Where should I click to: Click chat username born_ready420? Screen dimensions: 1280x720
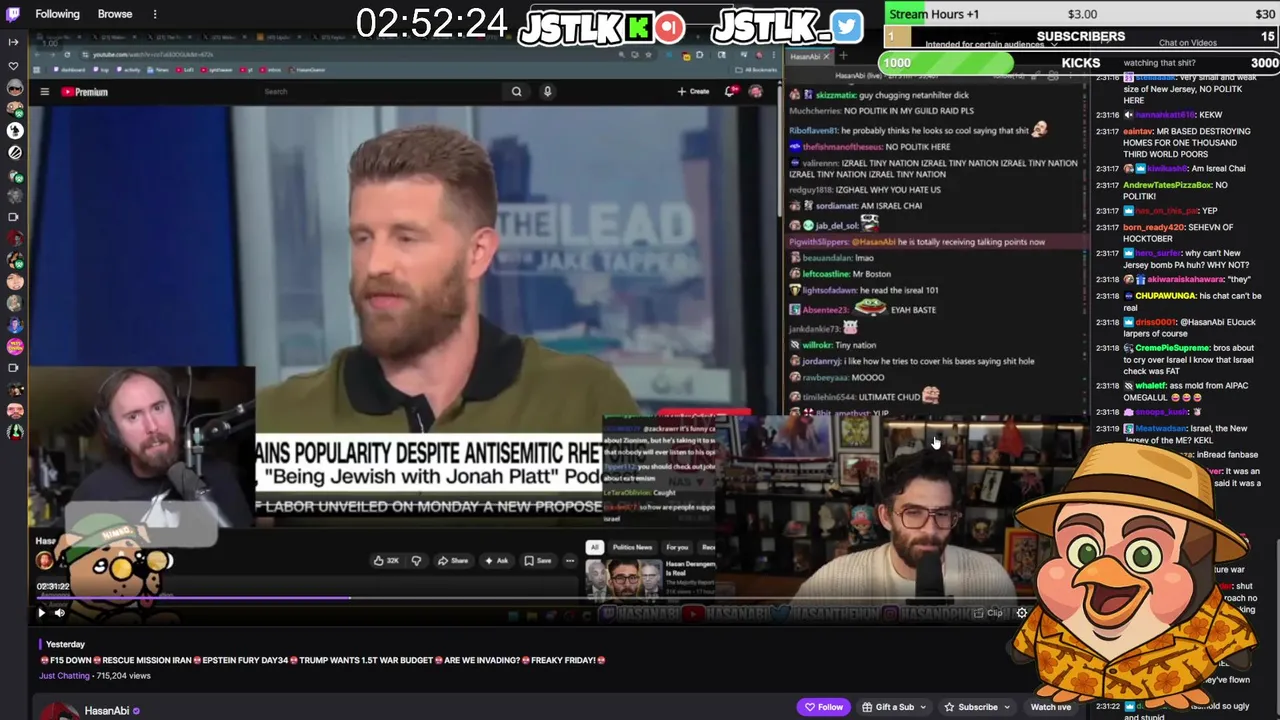(1152, 227)
